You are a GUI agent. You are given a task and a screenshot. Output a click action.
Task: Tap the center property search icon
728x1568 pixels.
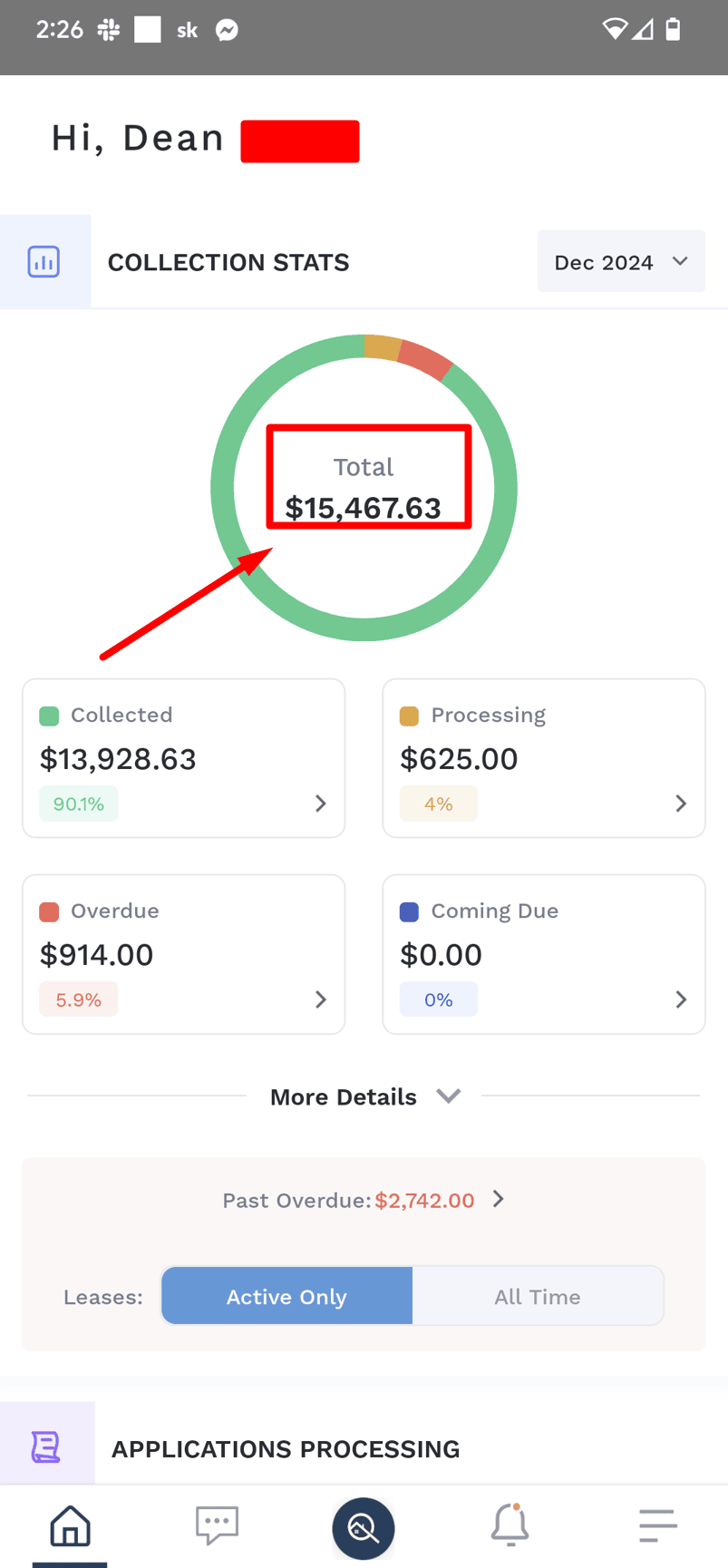364,1528
